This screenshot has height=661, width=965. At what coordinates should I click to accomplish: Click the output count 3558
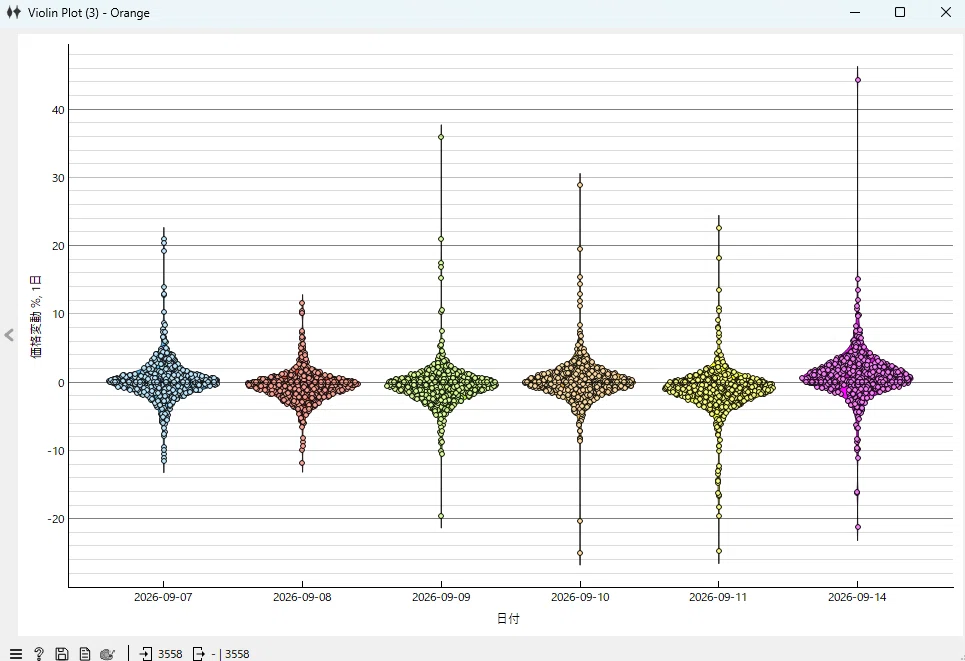[237, 654]
